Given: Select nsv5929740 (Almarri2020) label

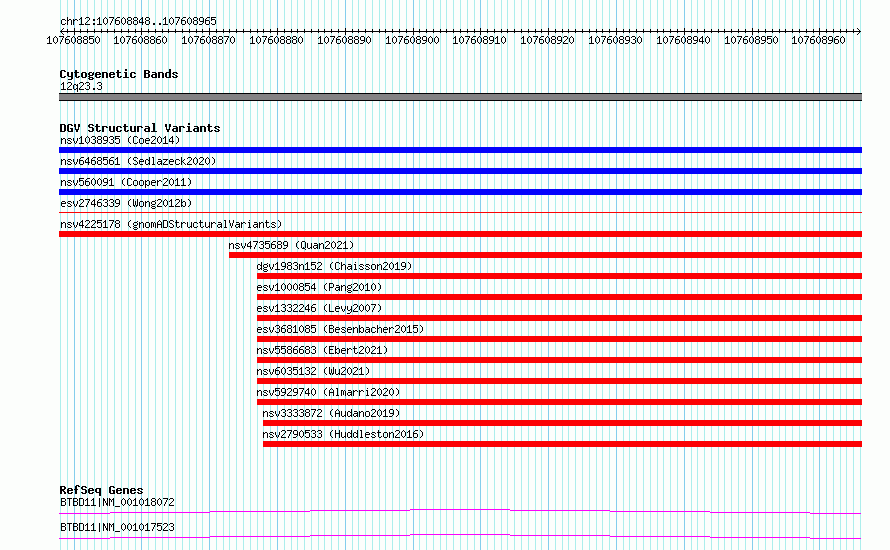Looking at the screenshot, I should click(328, 392).
